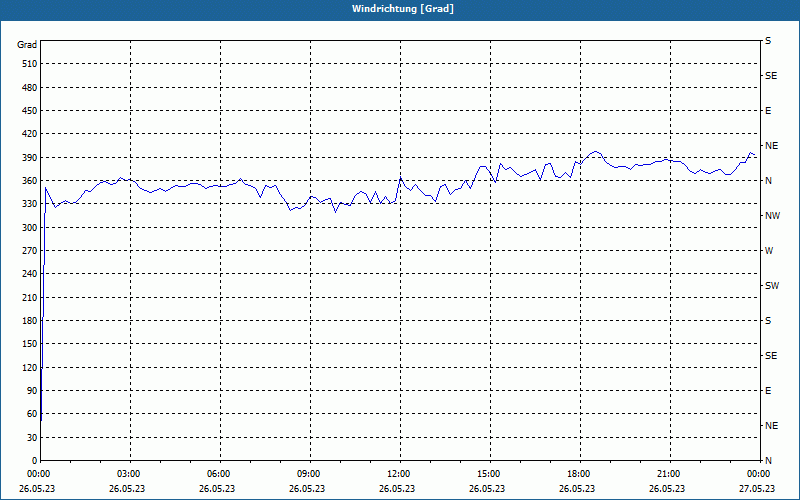Click the 12:00 time axis label
This screenshot has width=800, height=500.
click(399, 474)
